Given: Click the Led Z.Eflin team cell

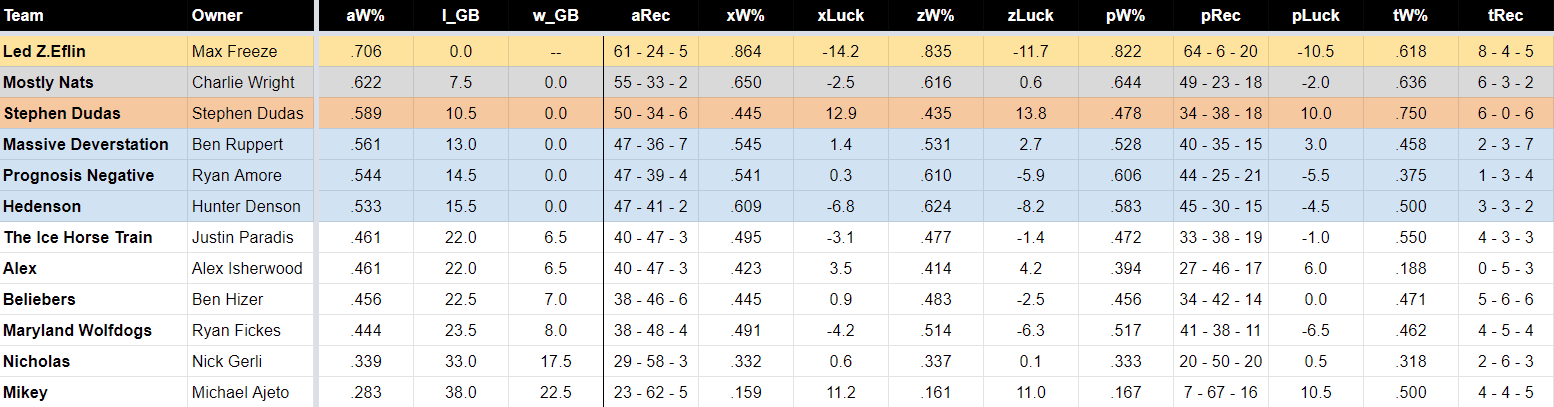Looking at the screenshot, I should 94,50.
